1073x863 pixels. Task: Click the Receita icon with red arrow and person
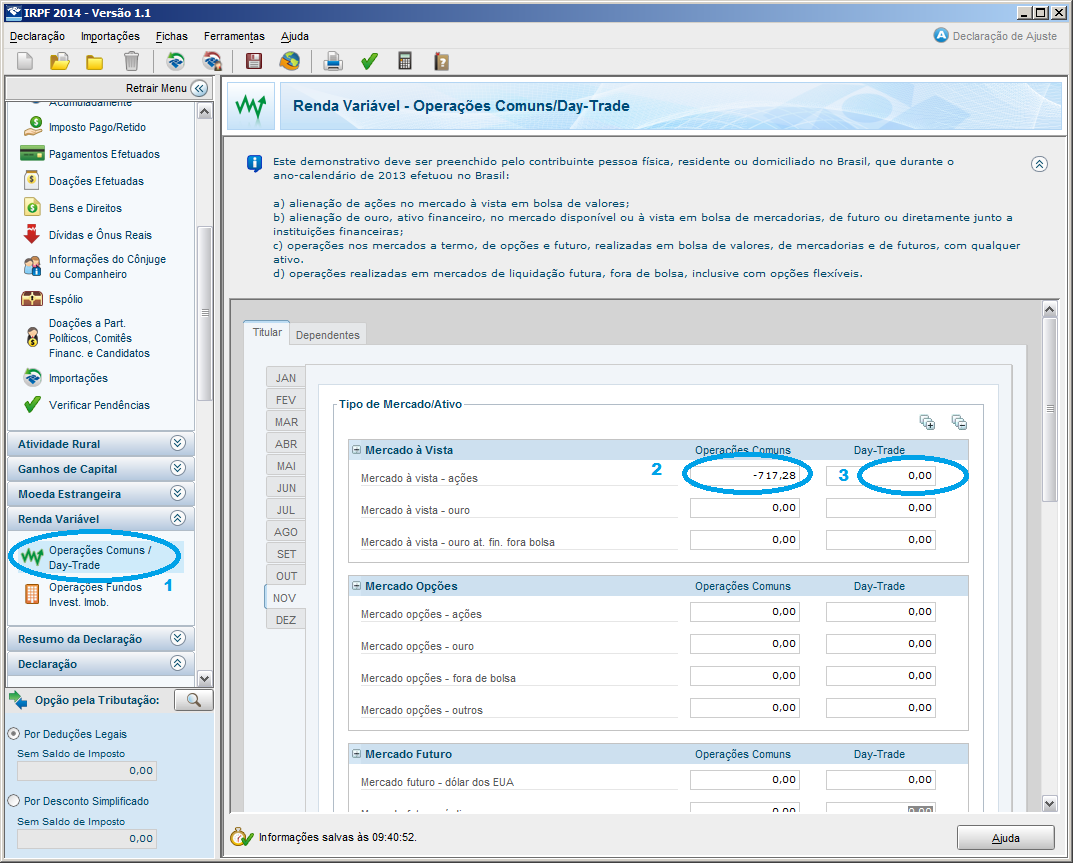212,62
